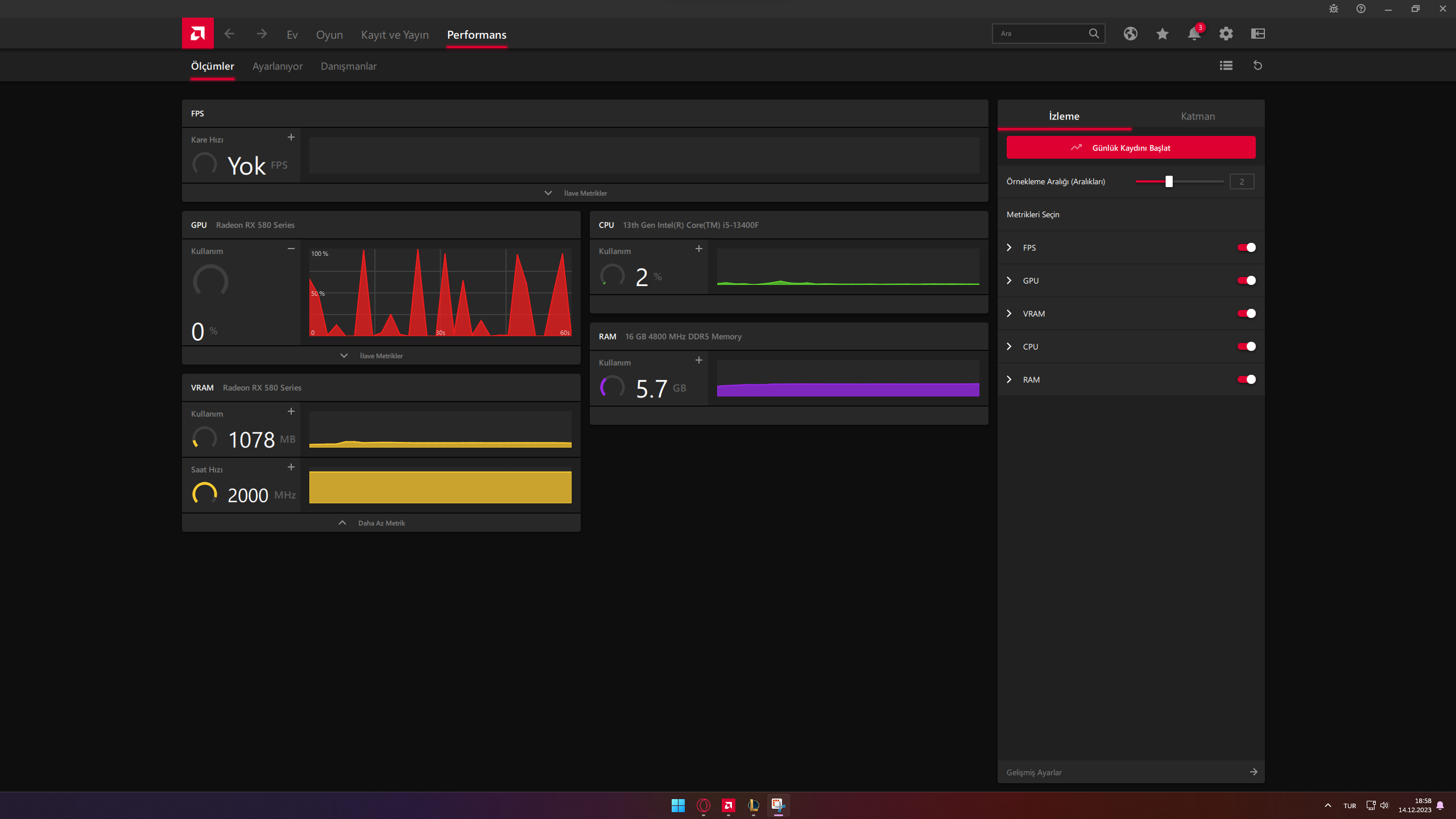Viewport: 1456px width, 819px height.
Task: Click the Saat Hızı yellow graph
Action: click(440, 485)
